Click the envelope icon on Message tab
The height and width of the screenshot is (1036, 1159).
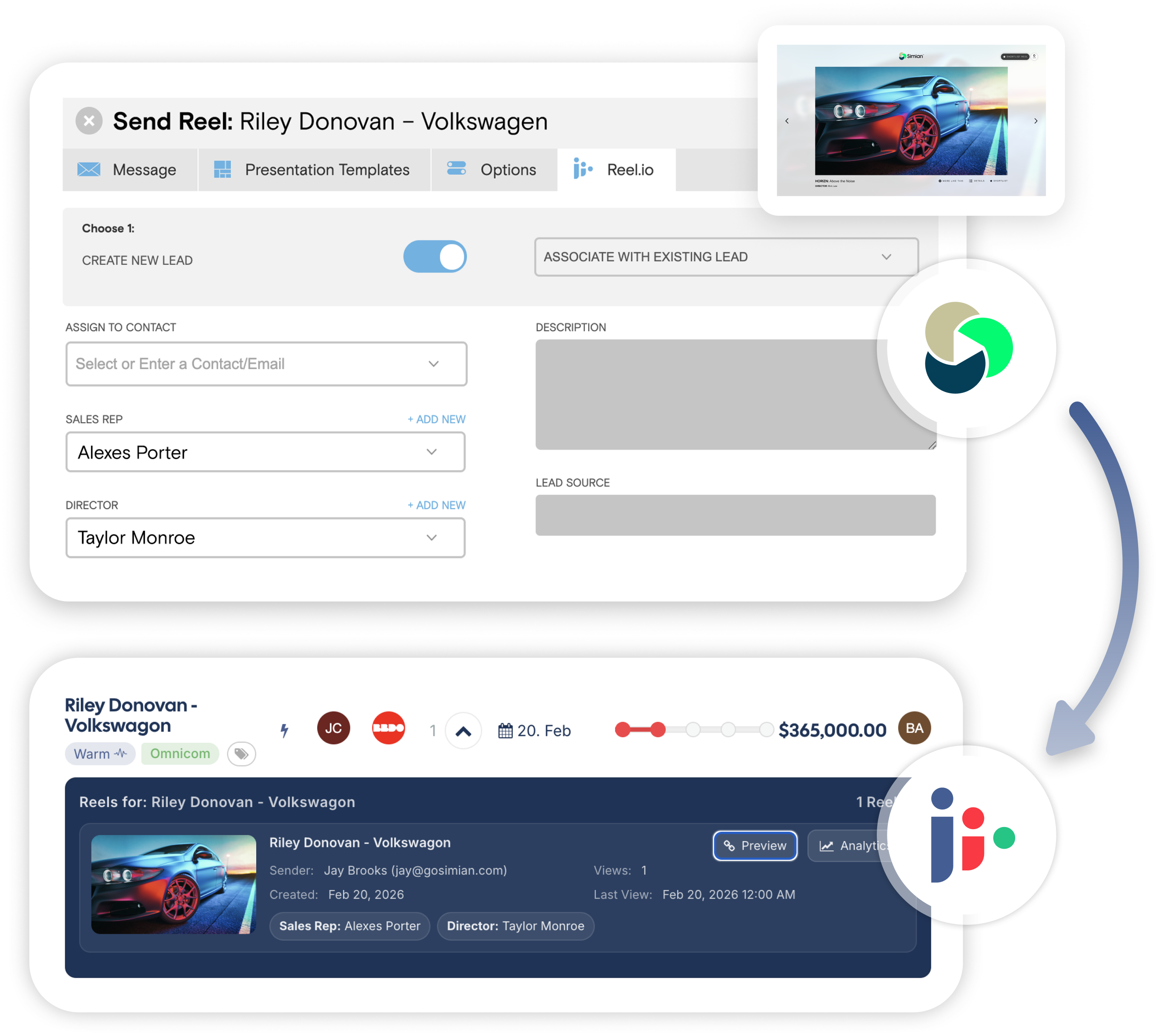(89, 170)
